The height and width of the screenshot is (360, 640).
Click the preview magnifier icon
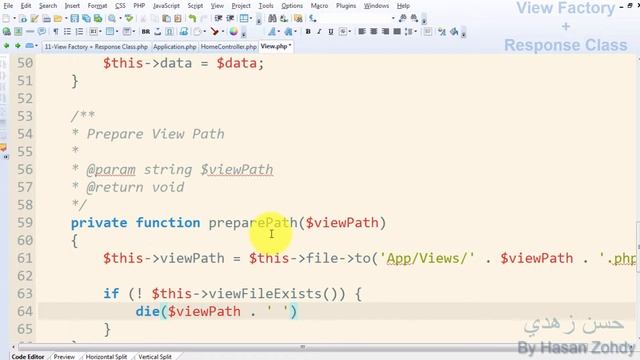[111, 18]
